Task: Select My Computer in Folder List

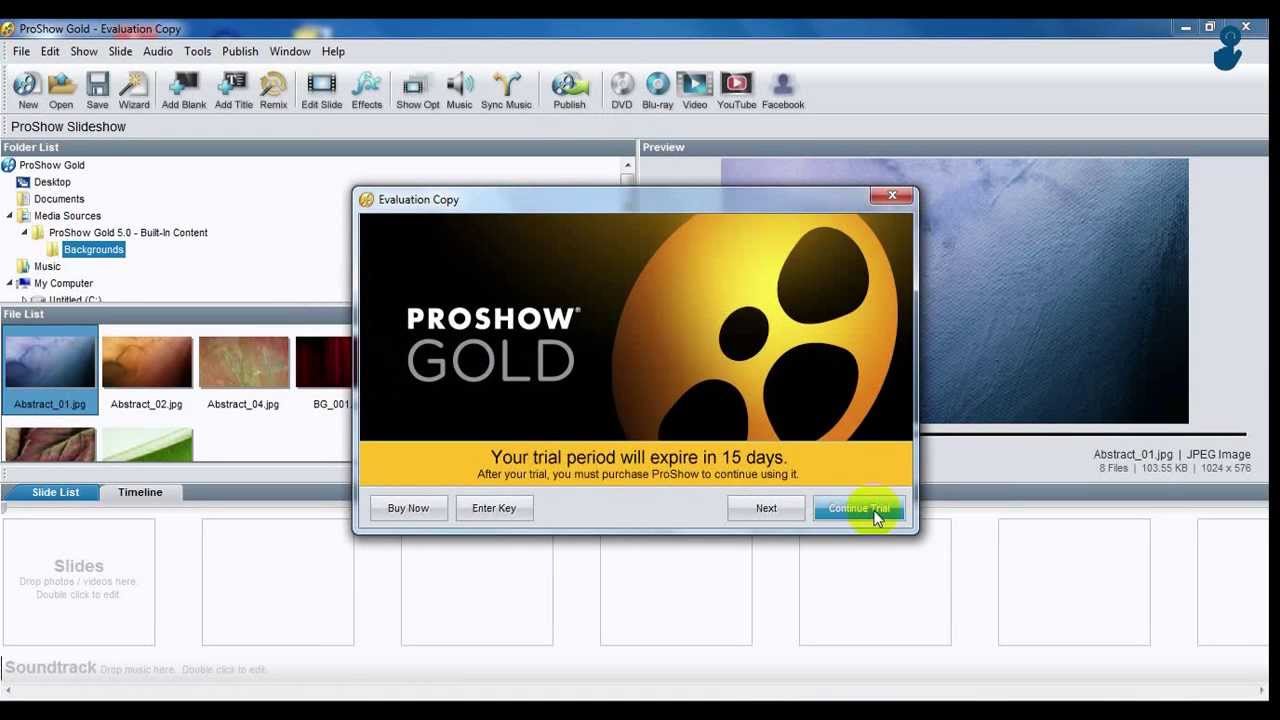Action: pyautogui.click(x=63, y=284)
